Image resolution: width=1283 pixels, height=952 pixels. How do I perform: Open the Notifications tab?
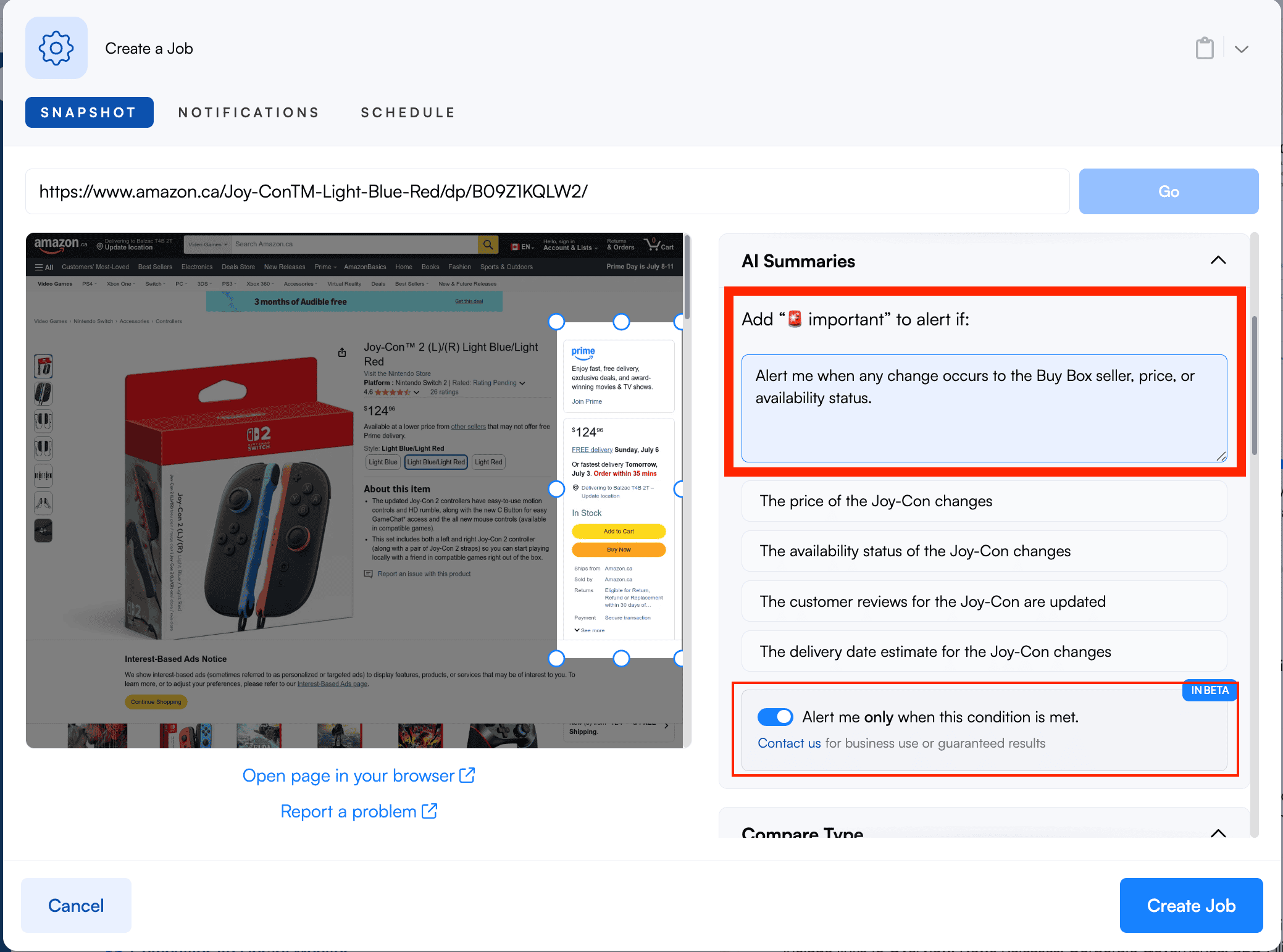pyautogui.click(x=249, y=112)
